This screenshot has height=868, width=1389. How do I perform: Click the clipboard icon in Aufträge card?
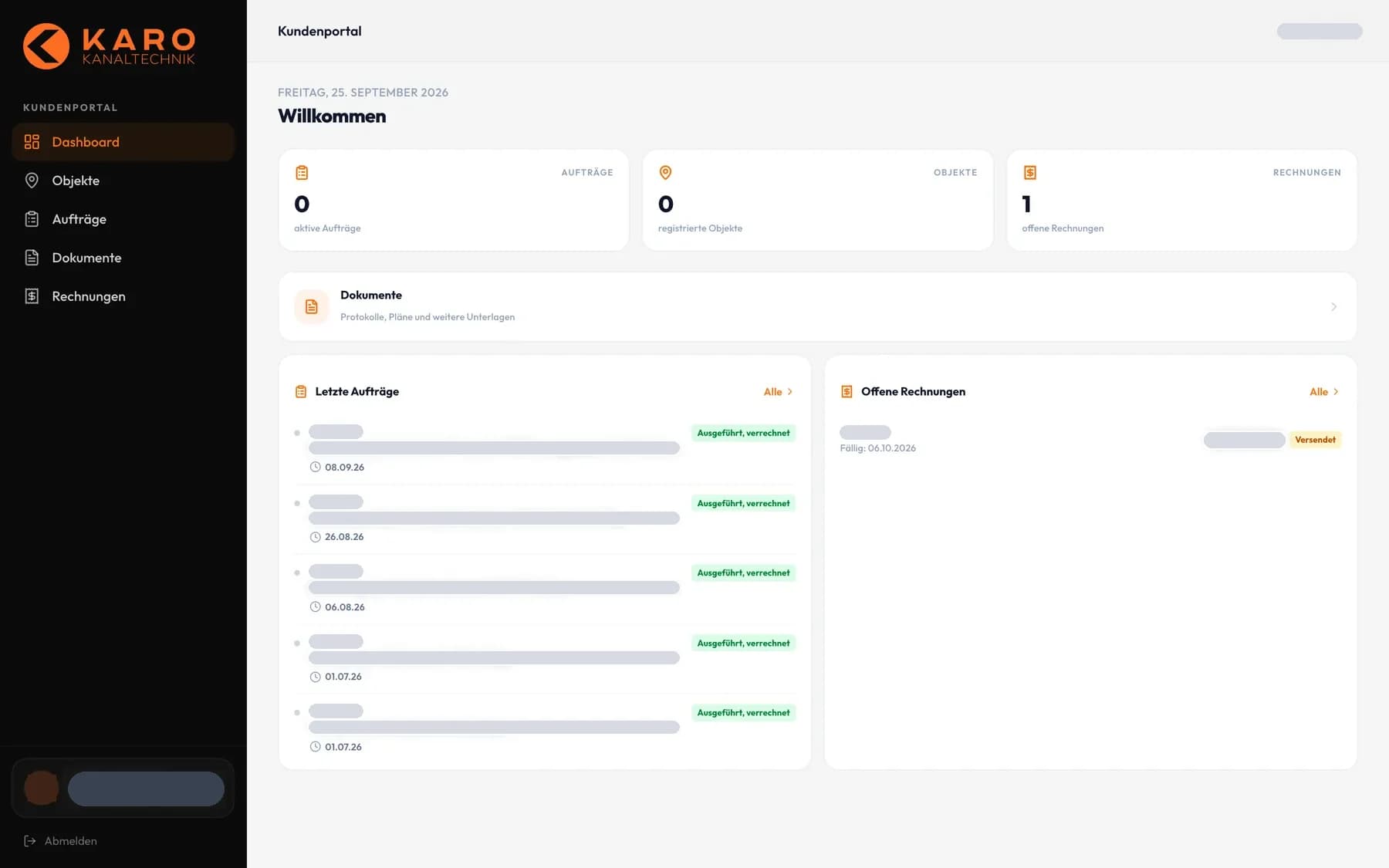point(302,173)
